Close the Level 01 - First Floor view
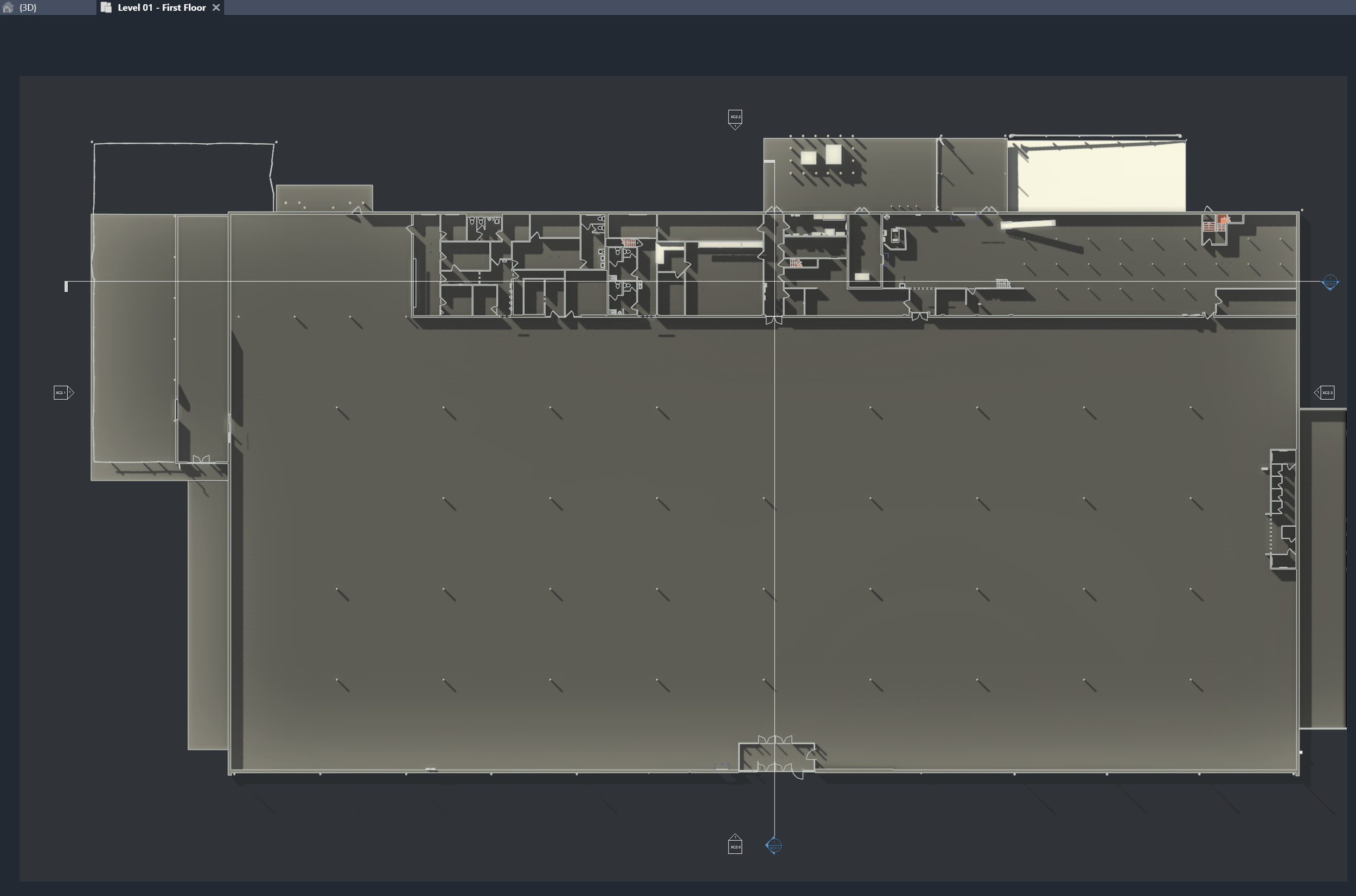The image size is (1356, 896). tap(216, 8)
